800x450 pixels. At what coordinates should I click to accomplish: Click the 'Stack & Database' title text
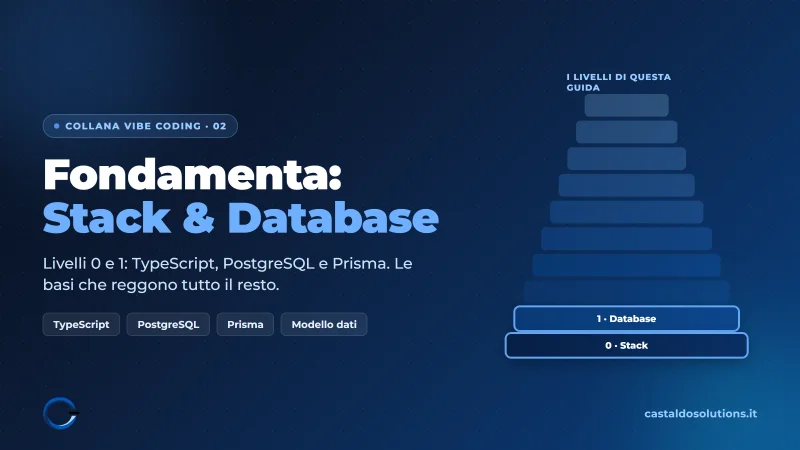(x=241, y=218)
